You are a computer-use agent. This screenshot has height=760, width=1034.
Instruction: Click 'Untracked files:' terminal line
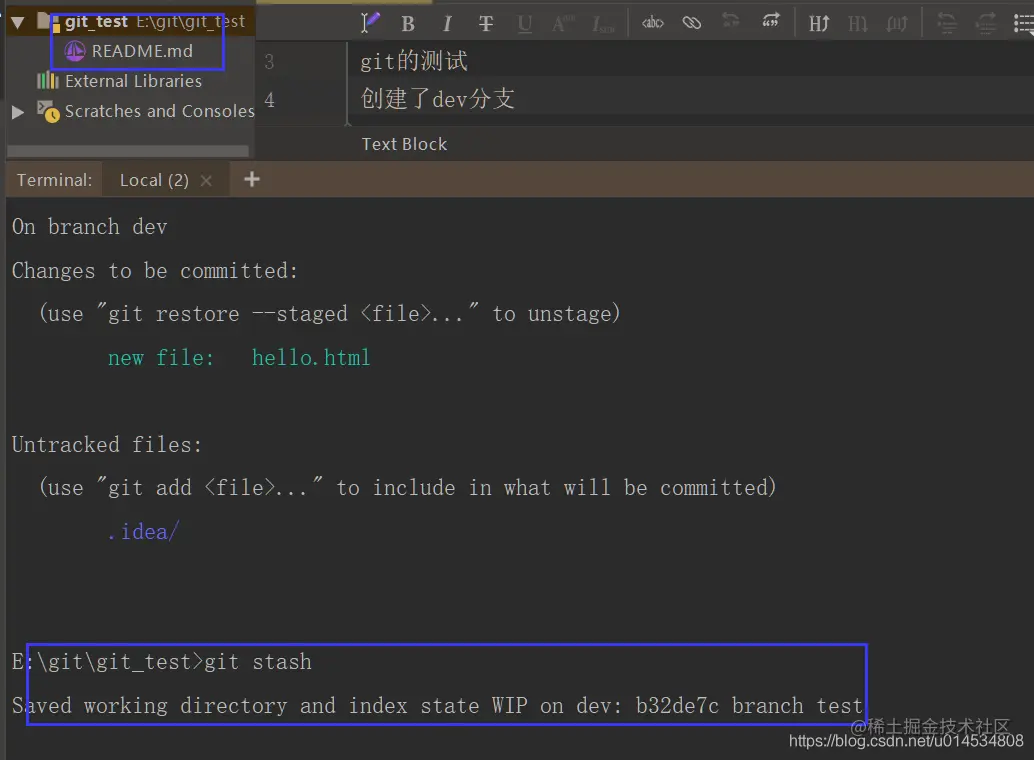[107, 445]
